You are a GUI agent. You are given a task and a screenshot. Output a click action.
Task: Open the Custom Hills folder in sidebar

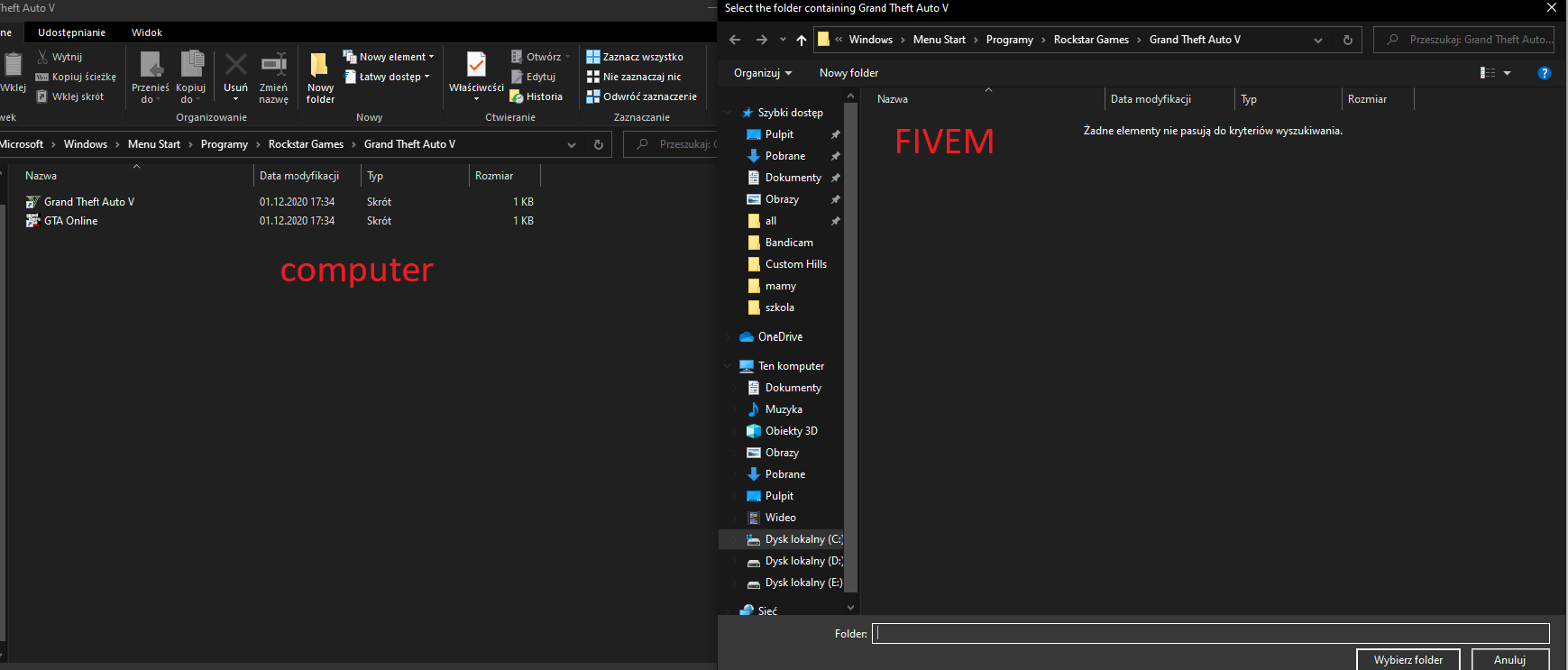coord(796,264)
